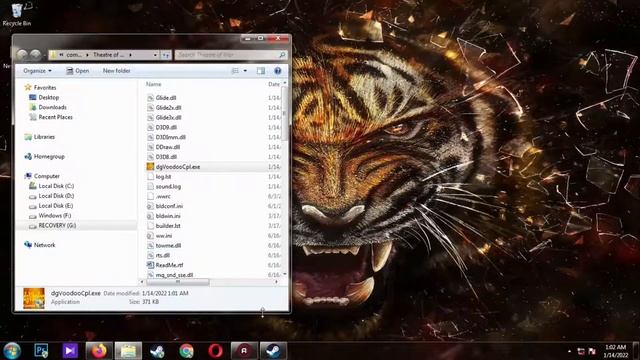
Task: Select Computer in navigation pane
Action: pos(47,176)
